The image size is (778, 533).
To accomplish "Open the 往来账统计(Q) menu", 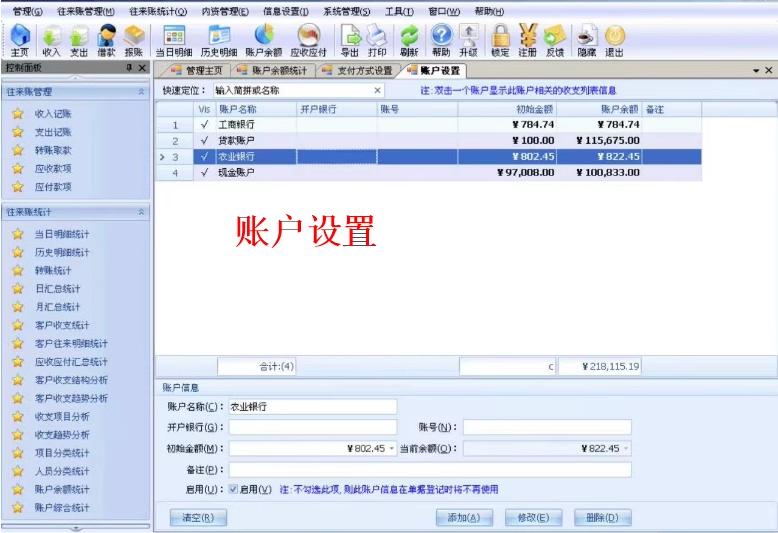I will pos(158,11).
